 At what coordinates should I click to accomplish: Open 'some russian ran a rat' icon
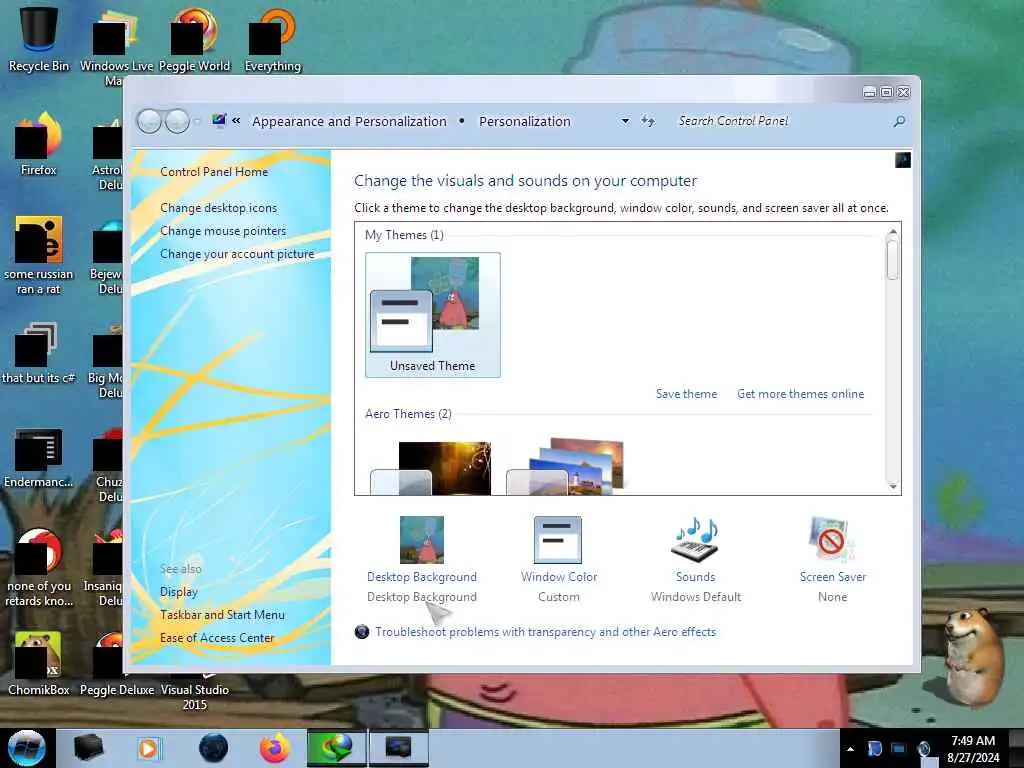click(39, 255)
